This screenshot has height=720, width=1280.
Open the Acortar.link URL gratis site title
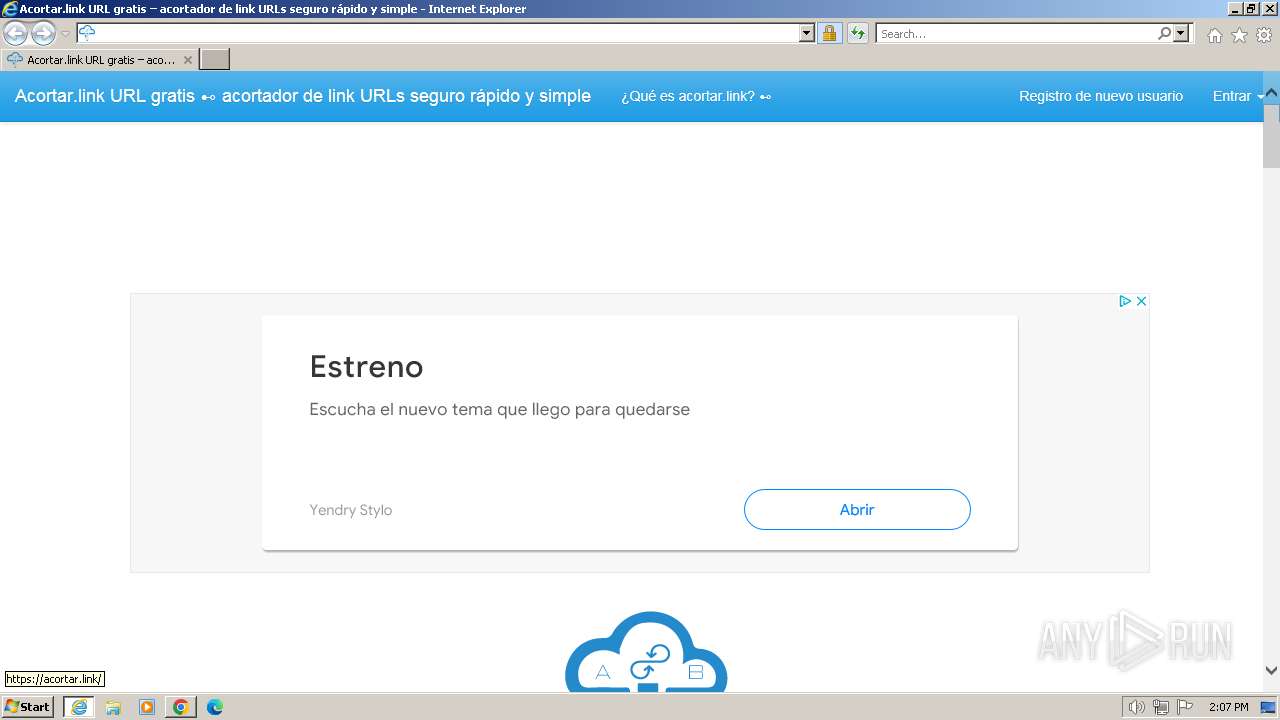302,96
